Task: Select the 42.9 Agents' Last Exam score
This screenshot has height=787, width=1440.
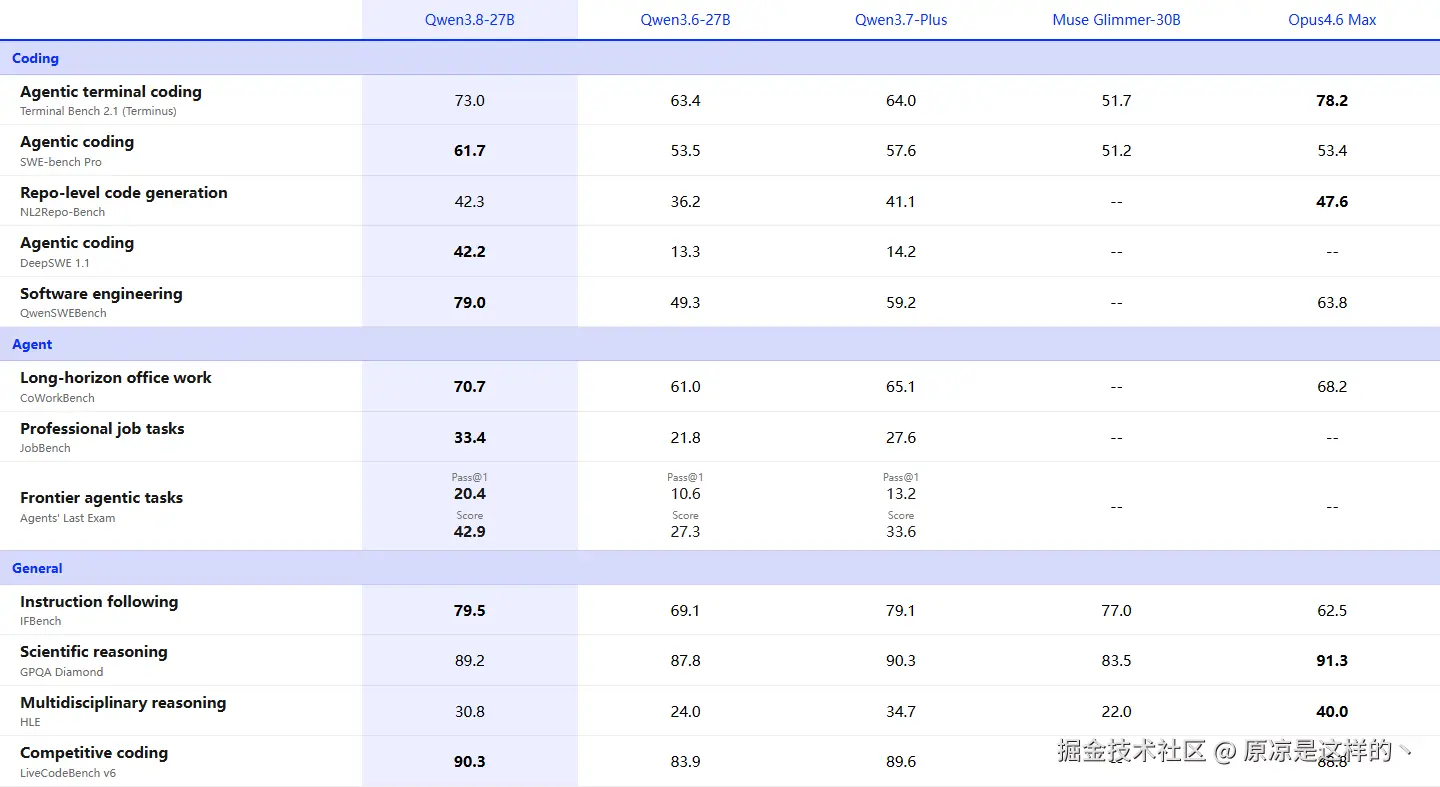Action: 470,532
